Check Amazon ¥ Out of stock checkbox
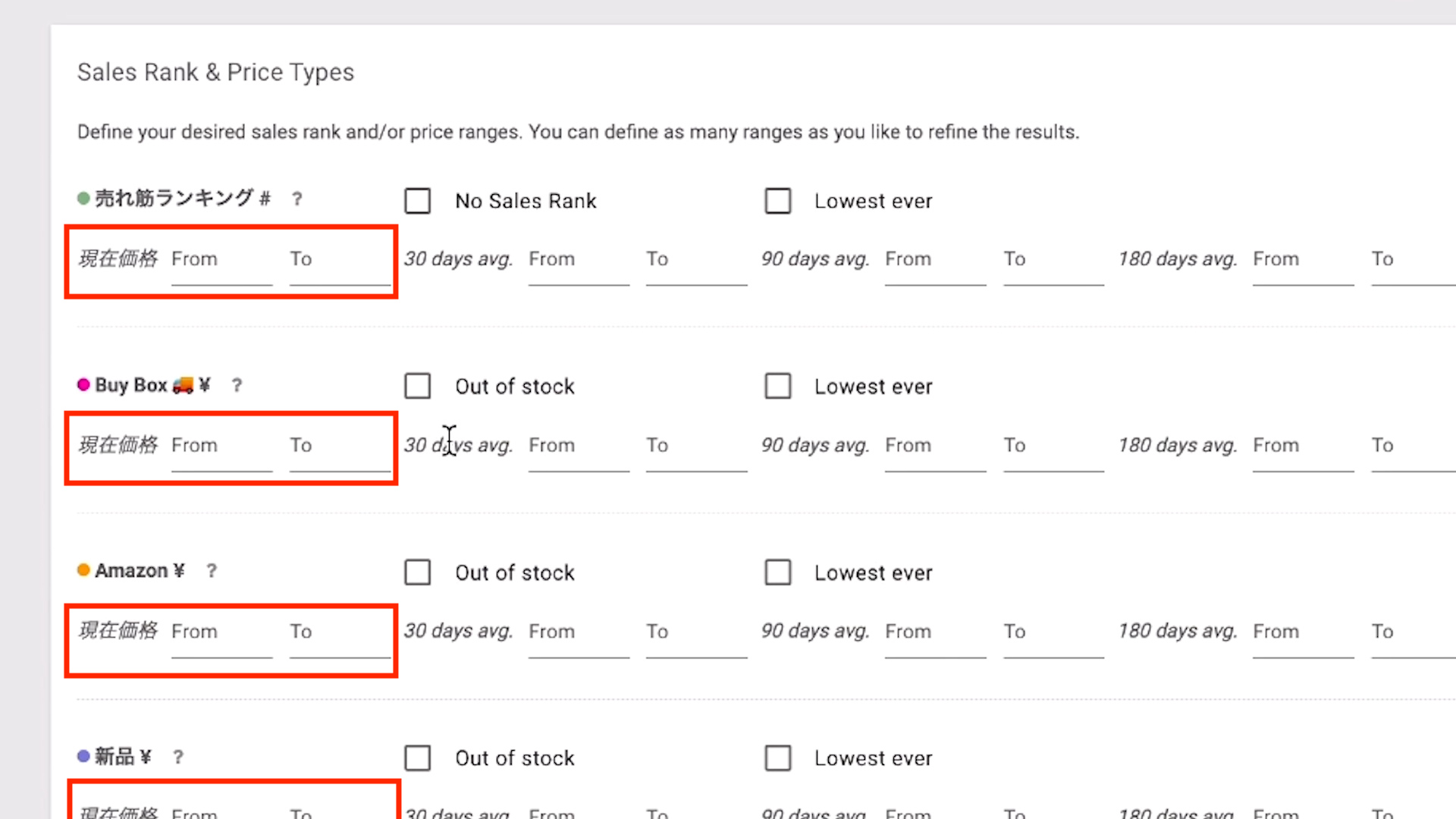Image resolution: width=1456 pixels, height=819 pixels. tap(418, 573)
